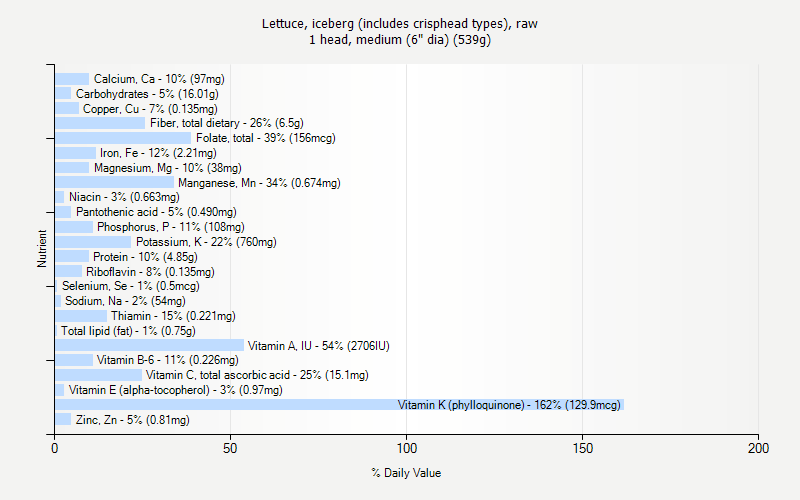
Task: Click Magnesium, Mg - 10% (38mg) label
Action: 168,168
